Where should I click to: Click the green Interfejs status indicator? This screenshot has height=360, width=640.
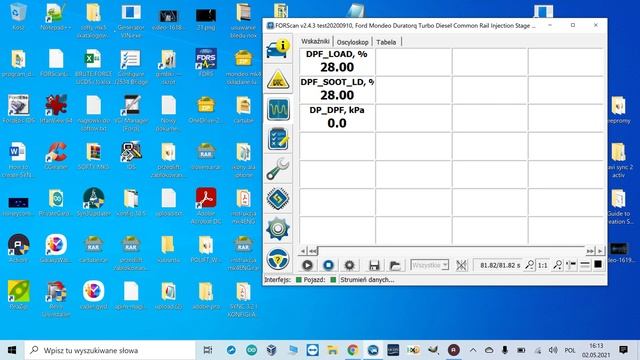[298, 280]
